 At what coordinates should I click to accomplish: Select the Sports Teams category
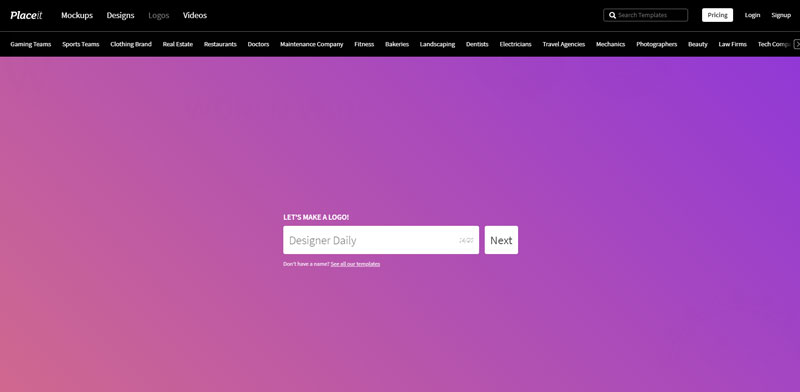pos(81,44)
